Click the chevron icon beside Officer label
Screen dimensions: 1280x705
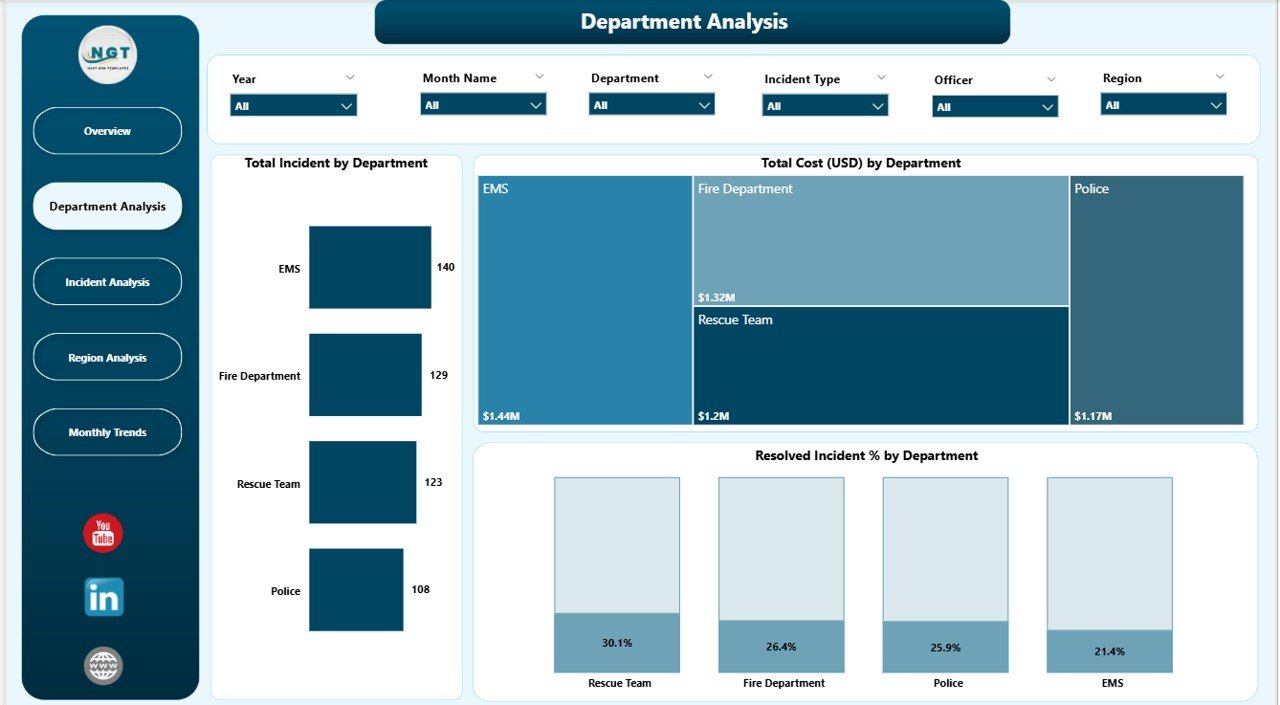point(1051,78)
